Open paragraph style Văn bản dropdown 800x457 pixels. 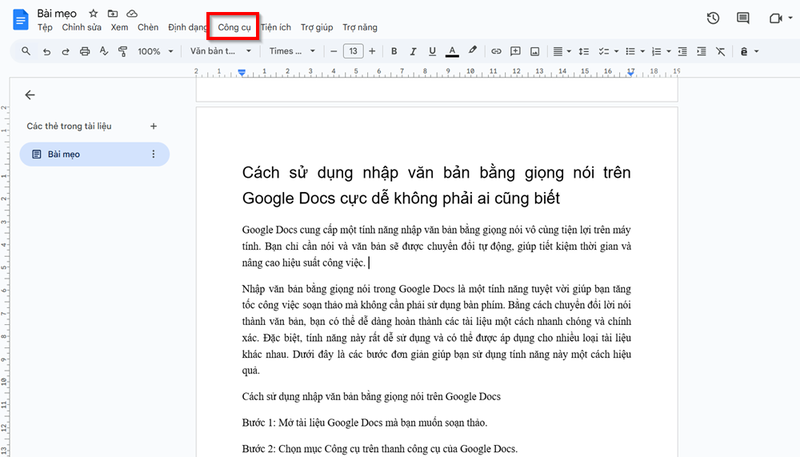[x=220, y=51]
